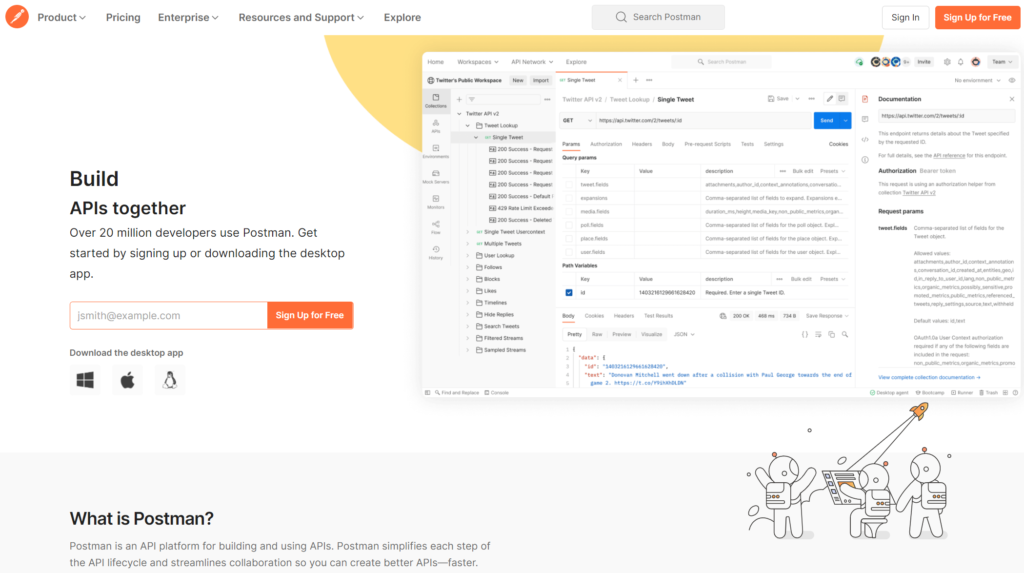Open the Resources and Support dropdown
Image resolution: width=1024 pixels, height=573 pixels.
coord(301,18)
